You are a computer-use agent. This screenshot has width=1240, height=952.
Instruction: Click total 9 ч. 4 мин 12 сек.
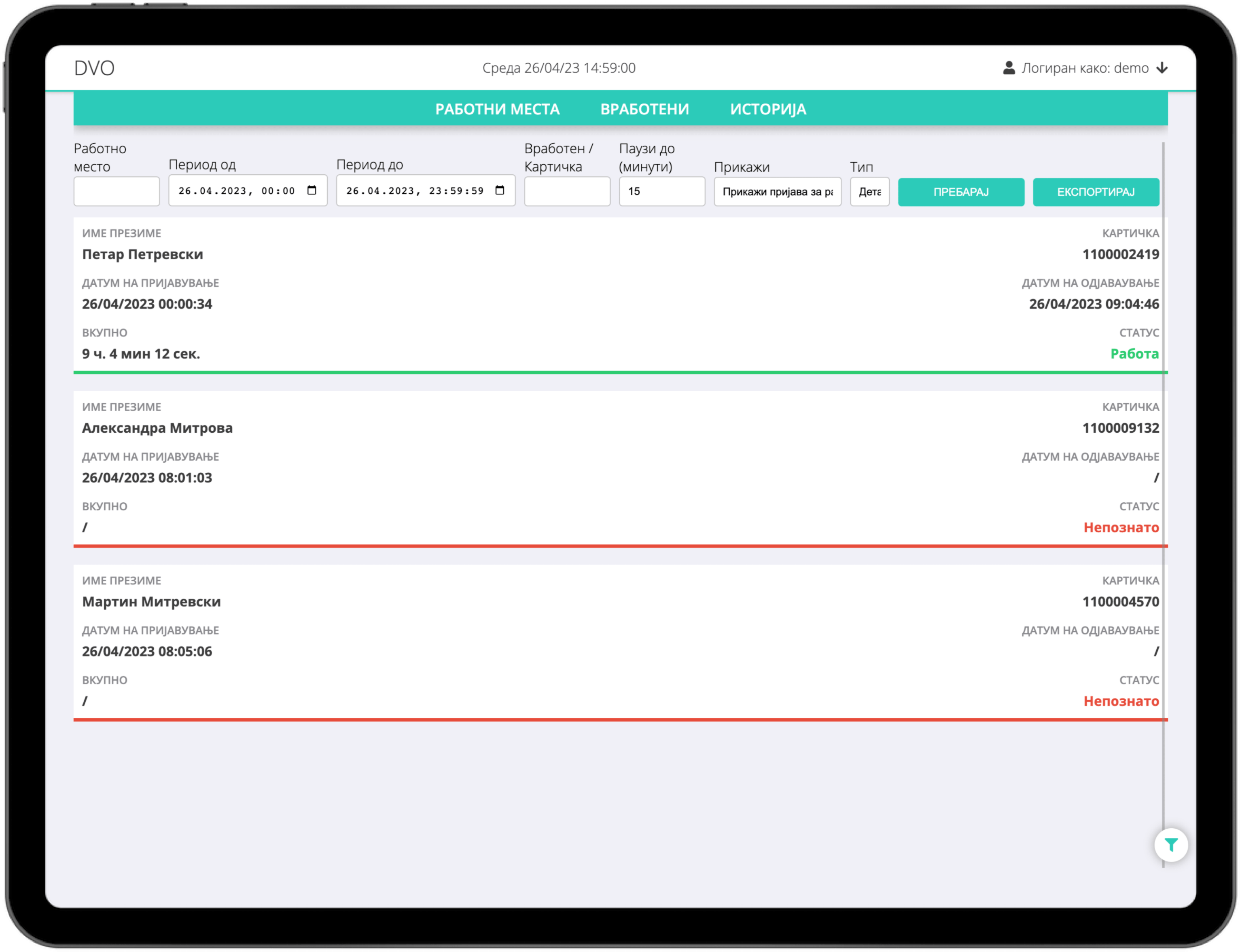(x=141, y=353)
